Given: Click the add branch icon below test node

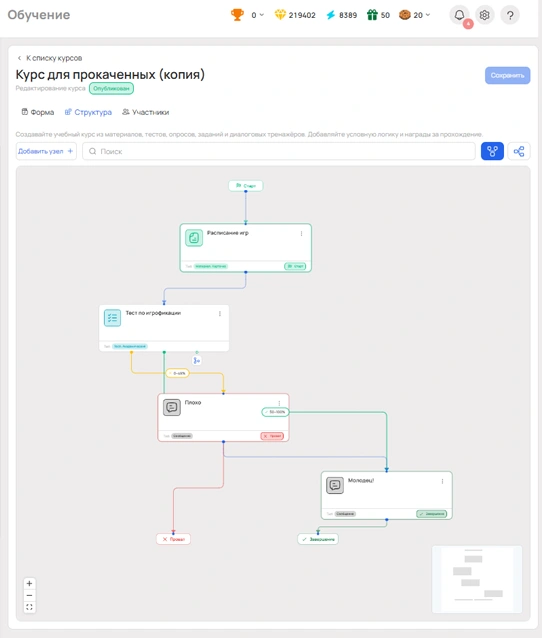Looking at the screenshot, I should click(x=197, y=361).
